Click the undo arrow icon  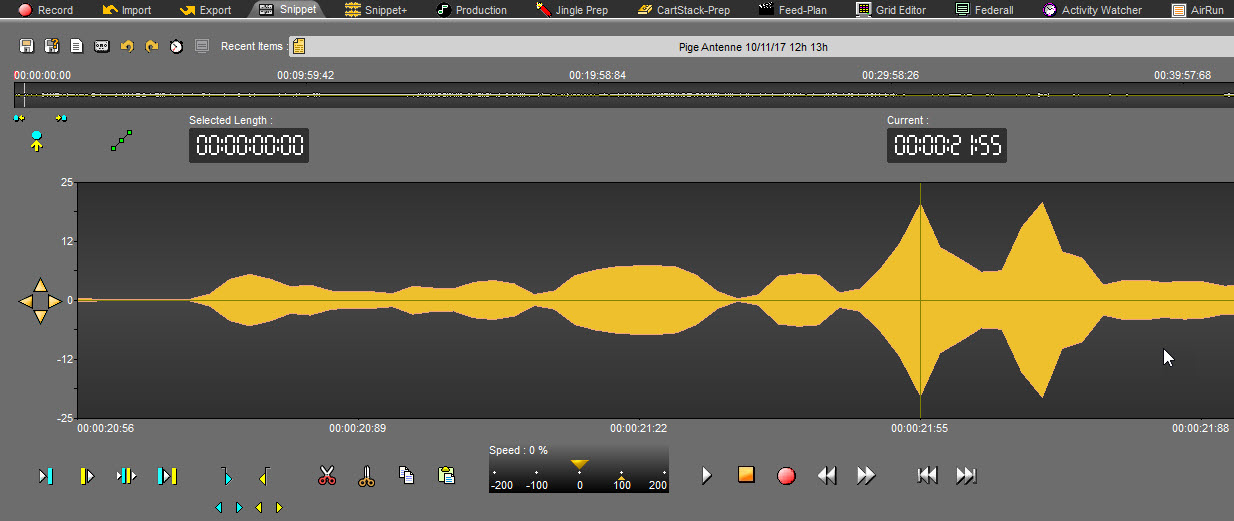coord(127,47)
